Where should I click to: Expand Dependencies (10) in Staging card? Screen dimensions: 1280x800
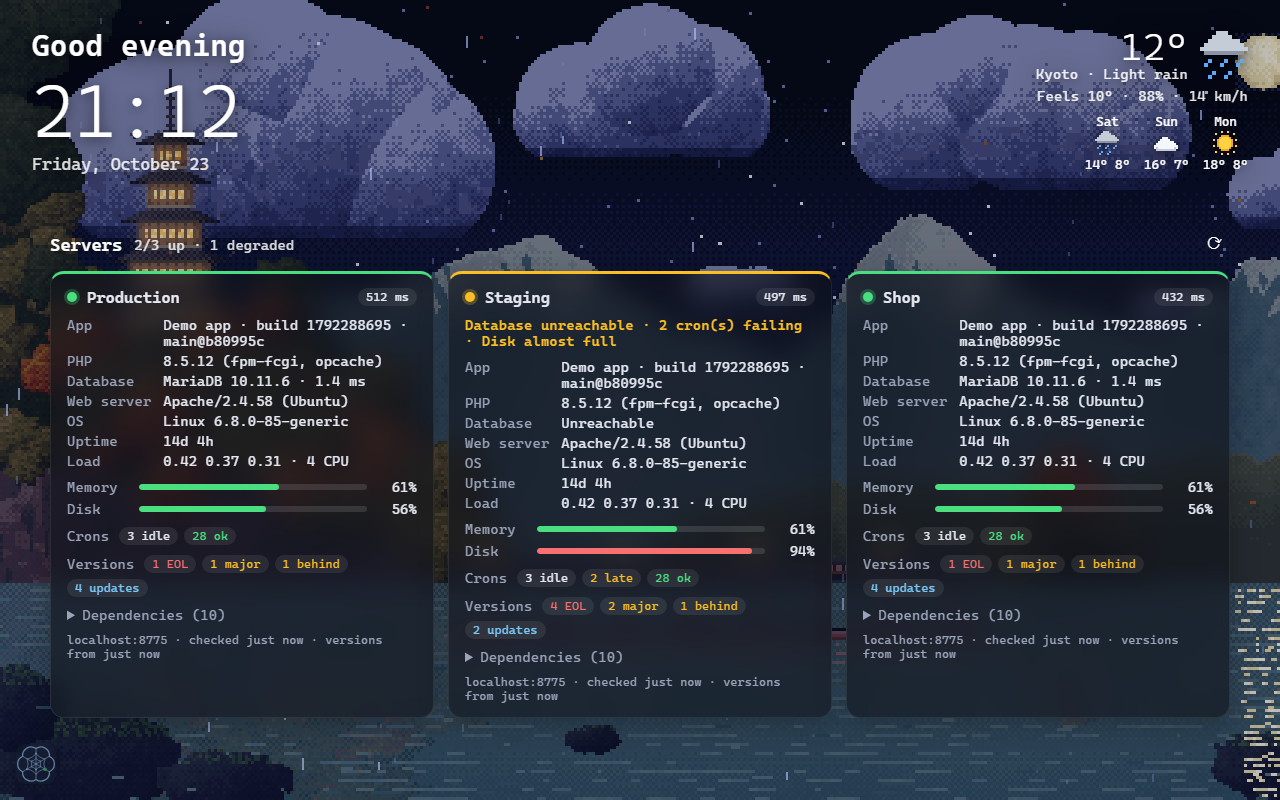point(544,657)
